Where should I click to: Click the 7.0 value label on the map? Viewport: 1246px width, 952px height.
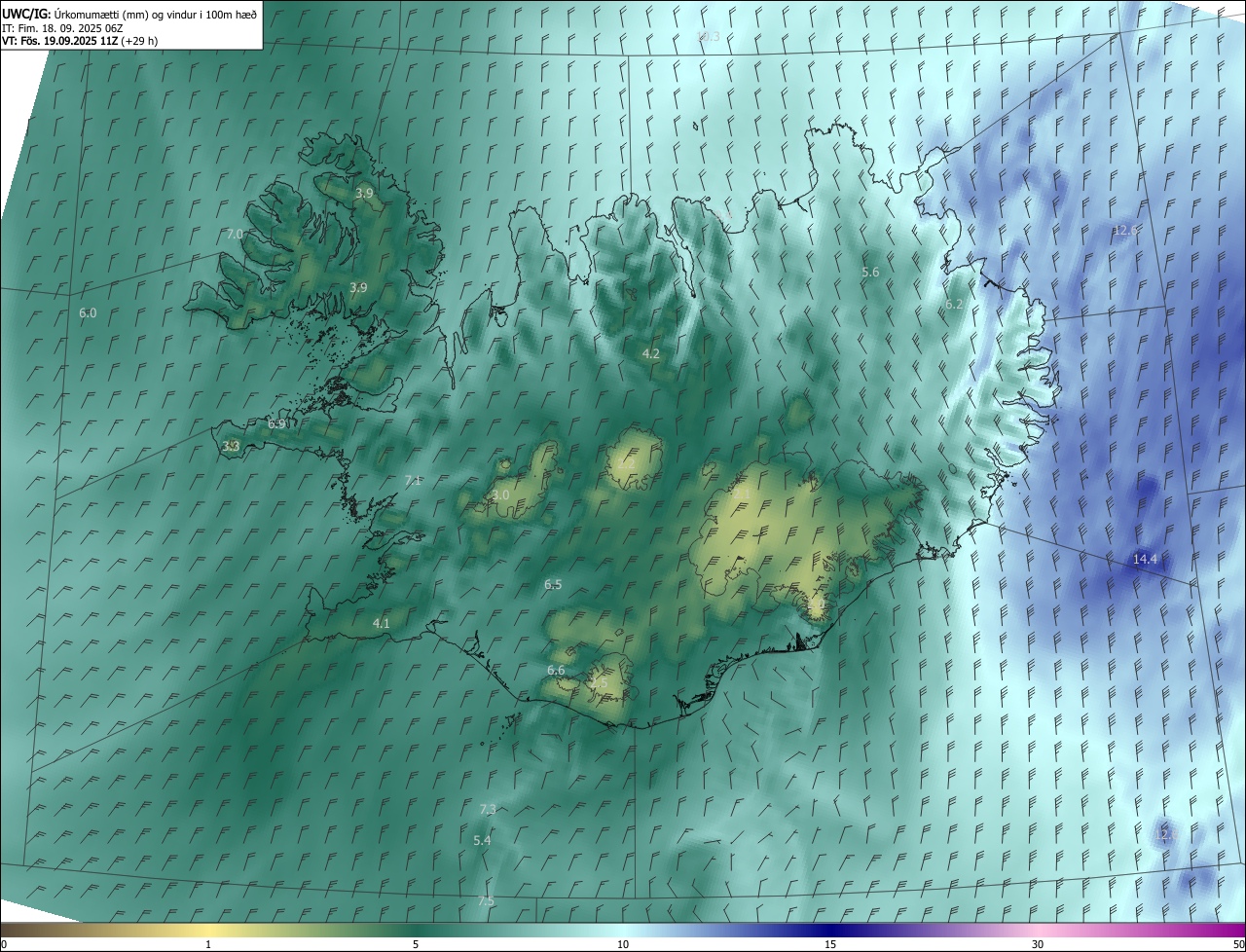tap(235, 235)
